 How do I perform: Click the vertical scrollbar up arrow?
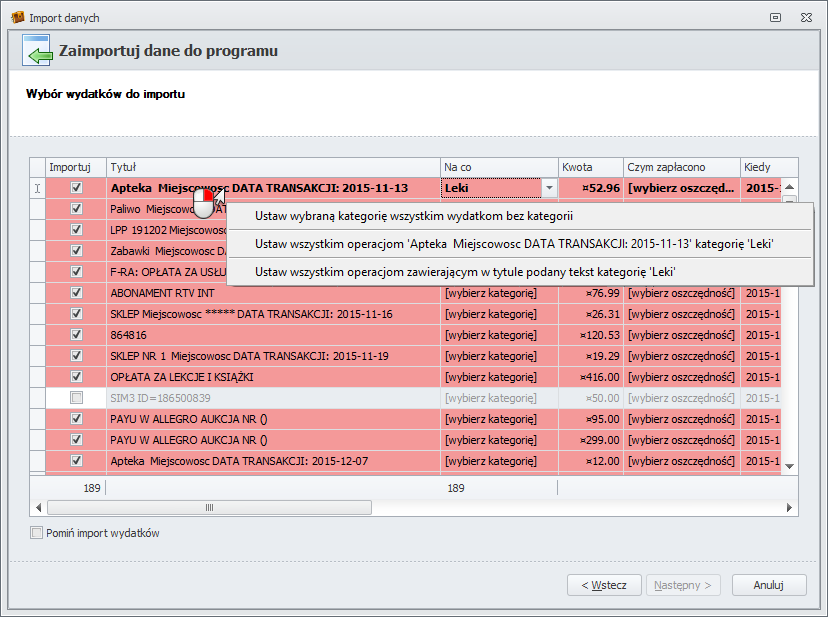[789, 187]
